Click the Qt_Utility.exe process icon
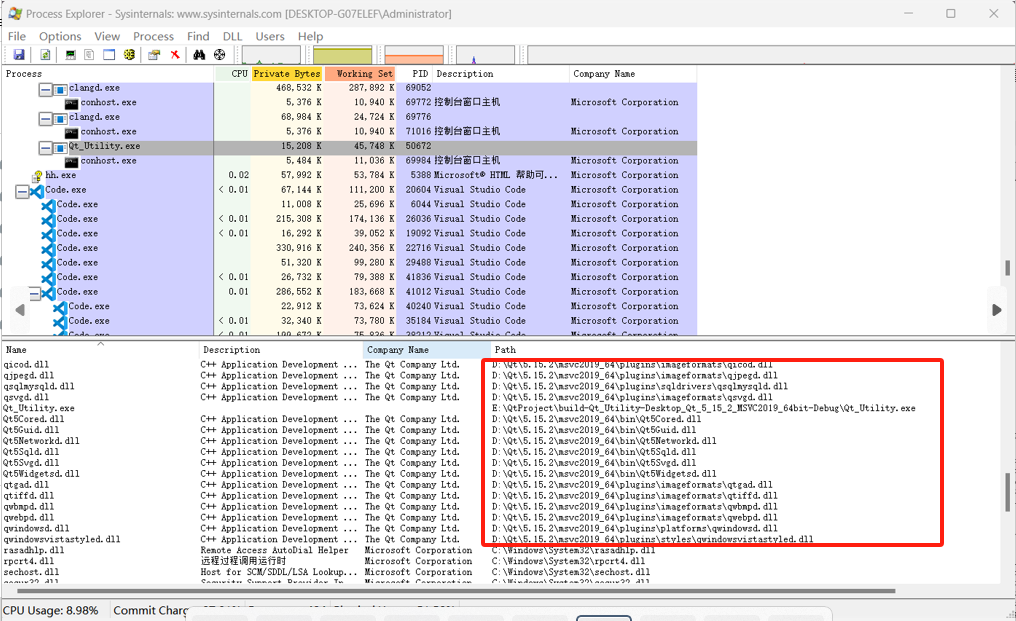The height and width of the screenshot is (621, 1016). coord(60,147)
